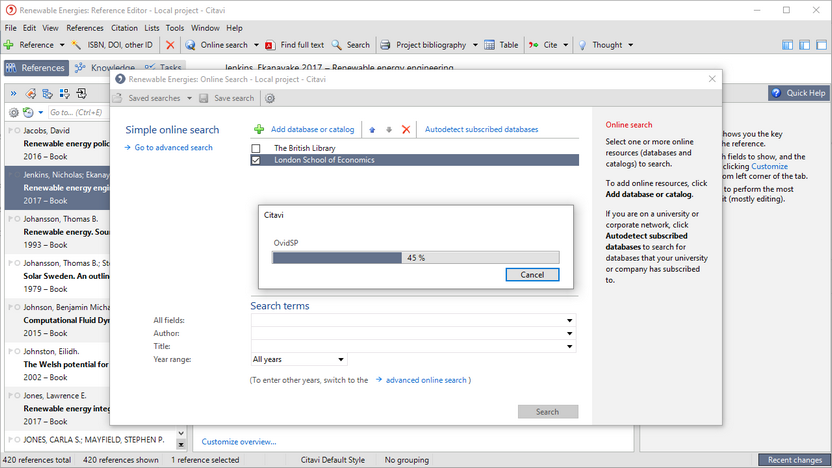832x468 pixels.
Task: Click the OvidSP 45% progress bar
Action: click(x=415, y=258)
